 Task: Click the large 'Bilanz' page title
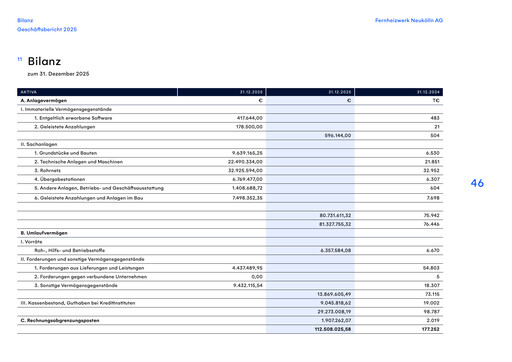44,61
